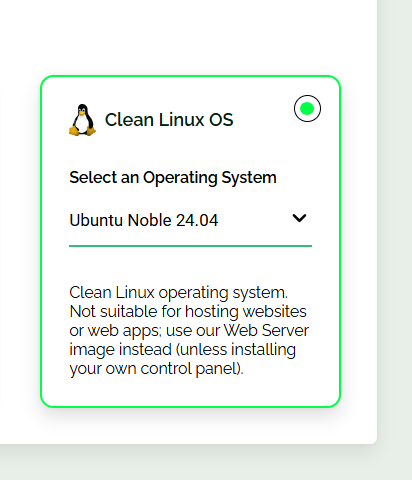Click the 24.04 version number in the dropdown
412x480 pixels.
197,220
